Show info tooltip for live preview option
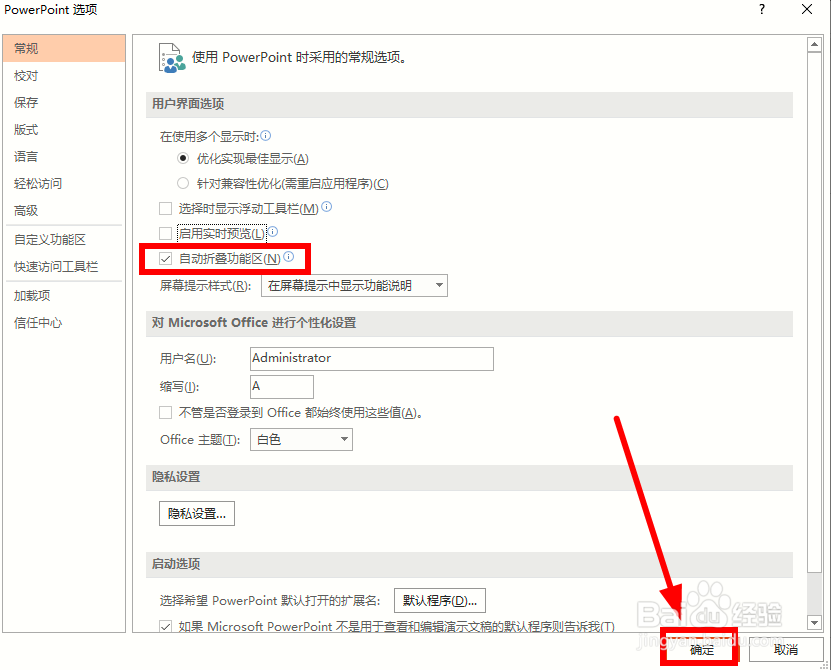The image size is (831, 670). pos(272,231)
